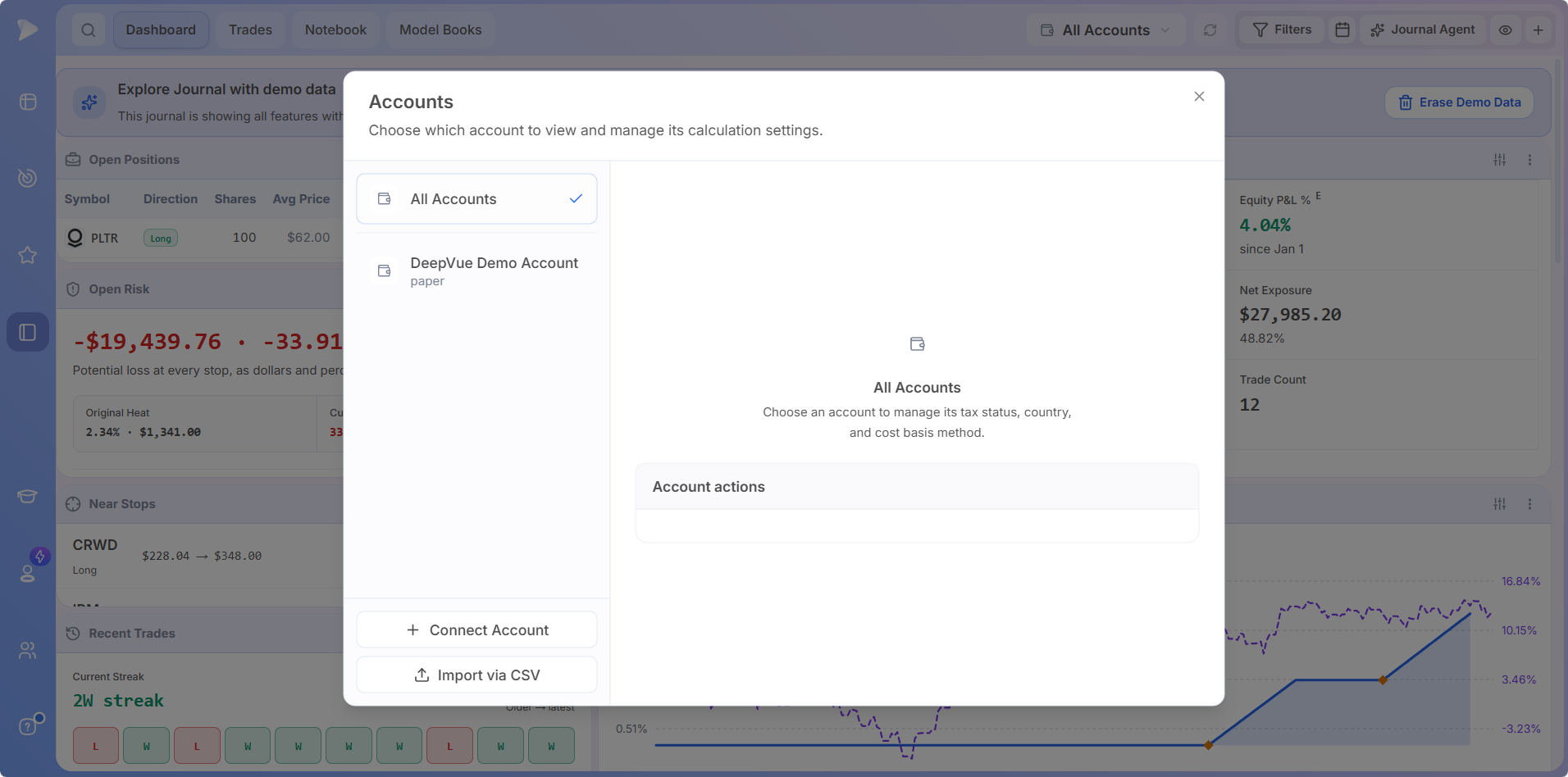Click the refresh sync icon beside All Accounts
Viewport: 1568px width, 777px height.
[1210, 30]
